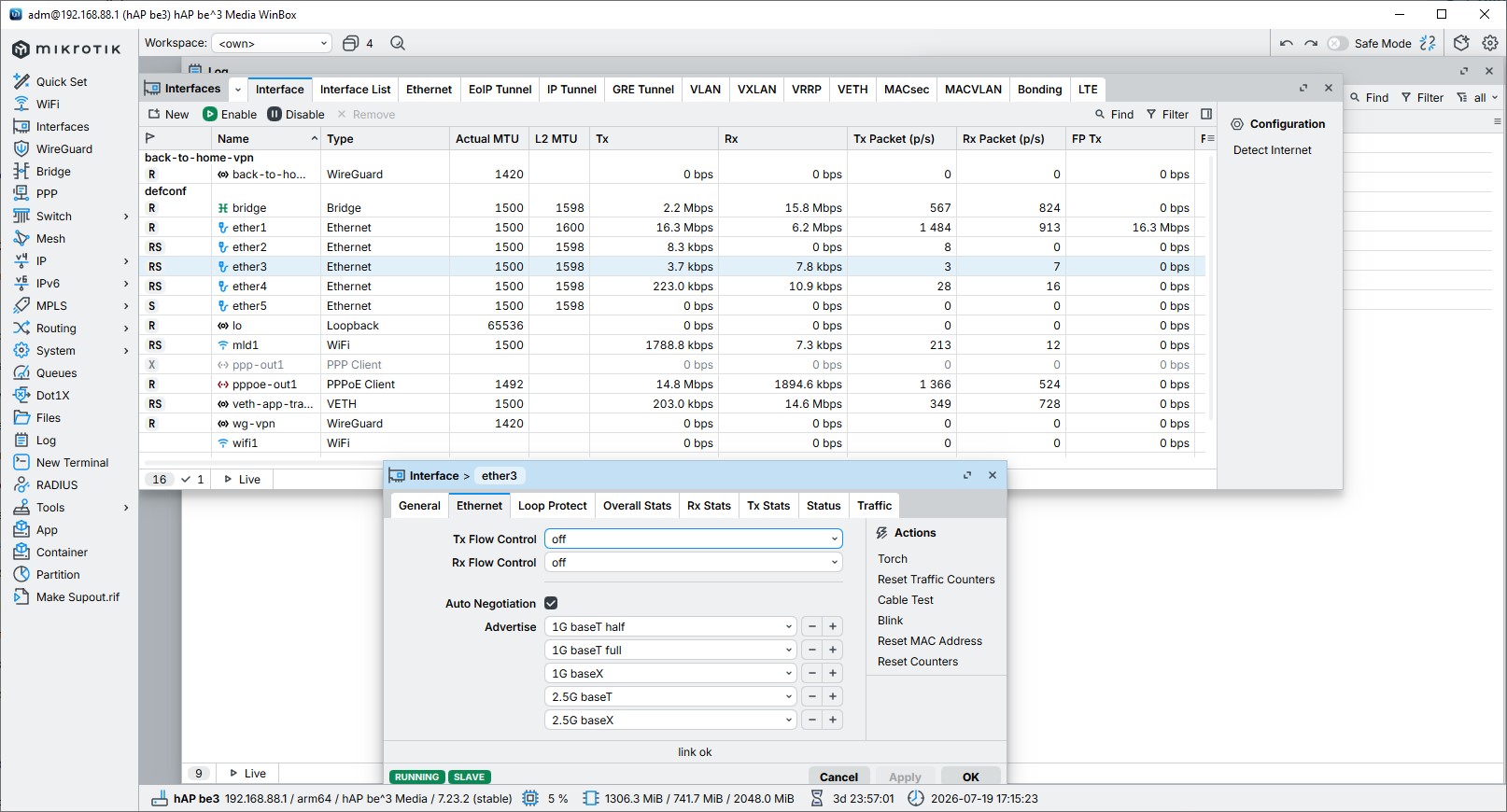This screenshot has width=1507, height=812.
Task: Open the 1G baseT full advertise dropdown
Action: [x=670, y=650]
